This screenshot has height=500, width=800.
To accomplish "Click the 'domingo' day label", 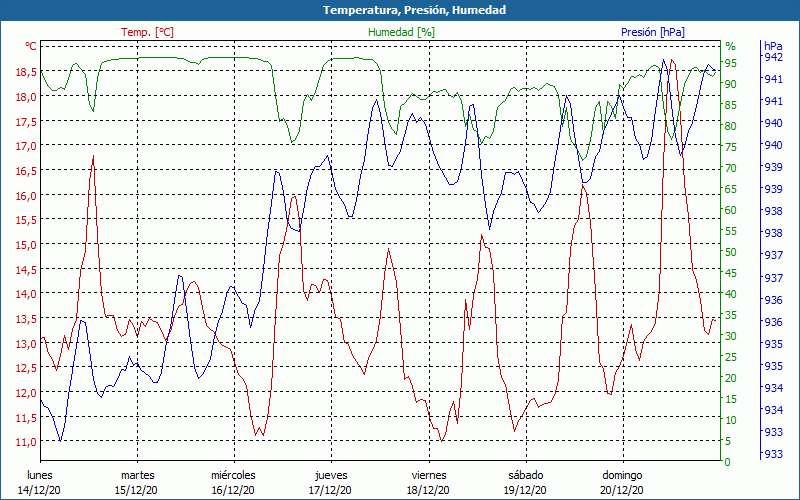I will 622,476.
